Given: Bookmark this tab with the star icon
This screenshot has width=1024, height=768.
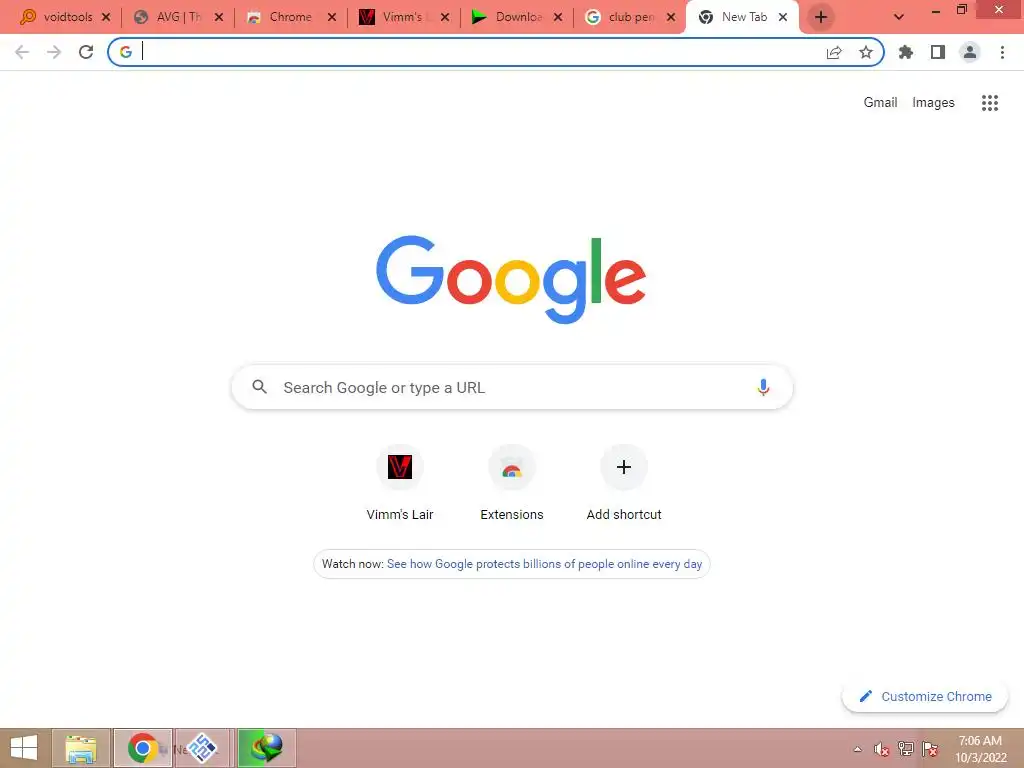Looking at the screenshot, I should pos(866,52).
